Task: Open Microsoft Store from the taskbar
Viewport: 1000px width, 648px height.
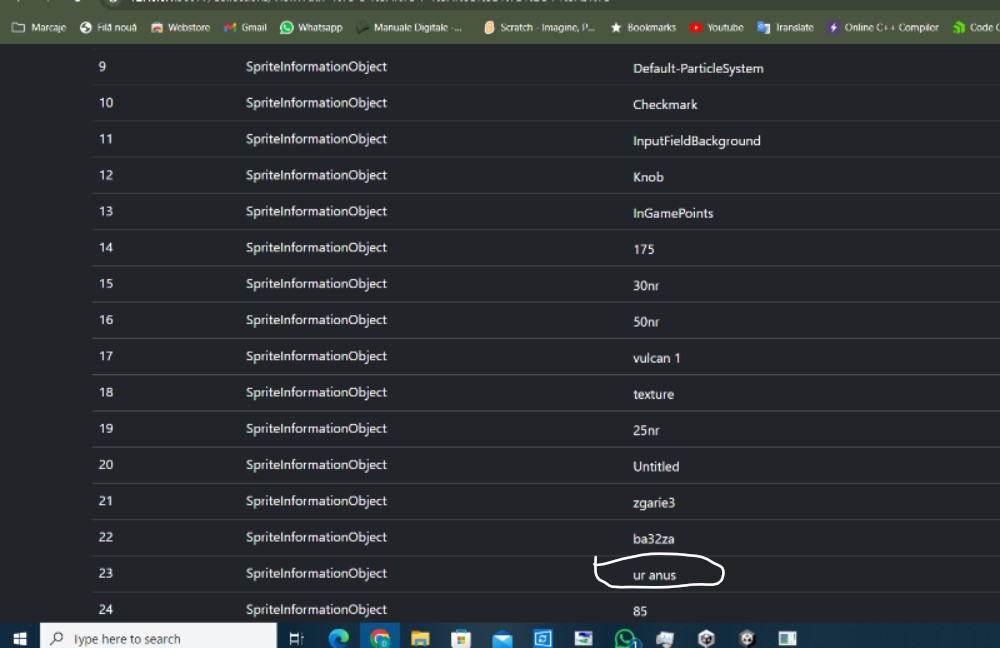Action: 460,638
